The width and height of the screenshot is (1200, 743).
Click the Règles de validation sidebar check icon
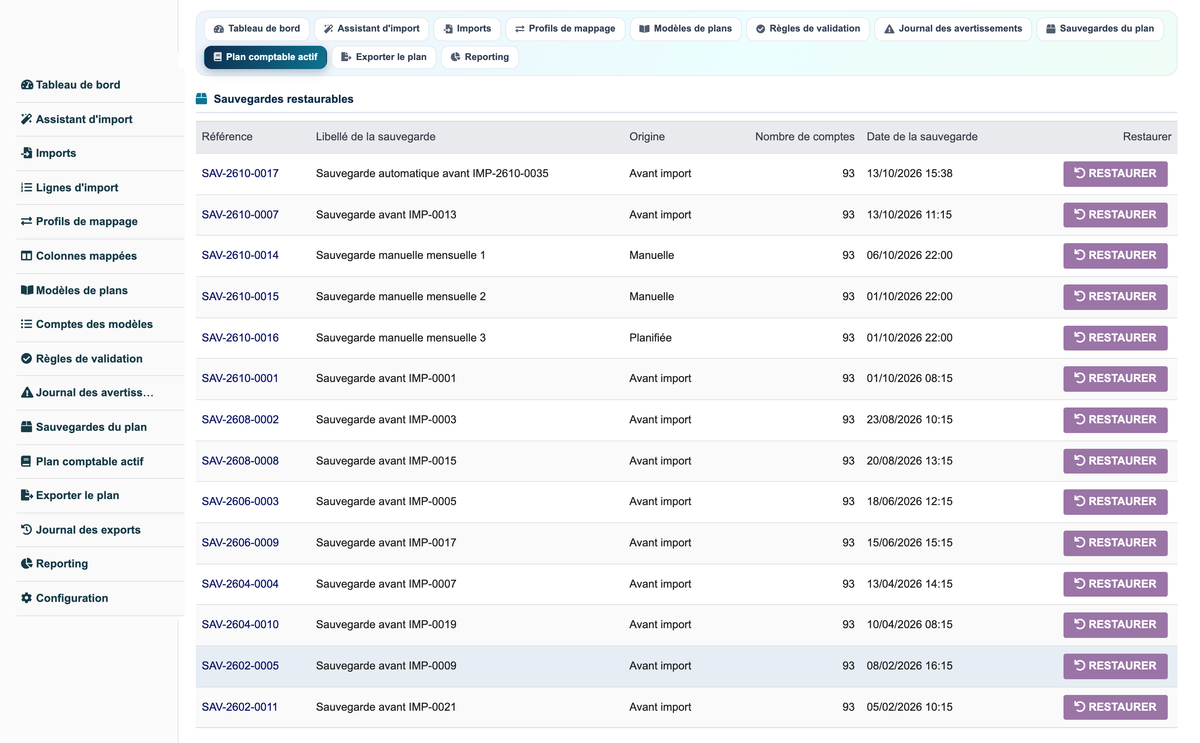click(x=27, y=358)
